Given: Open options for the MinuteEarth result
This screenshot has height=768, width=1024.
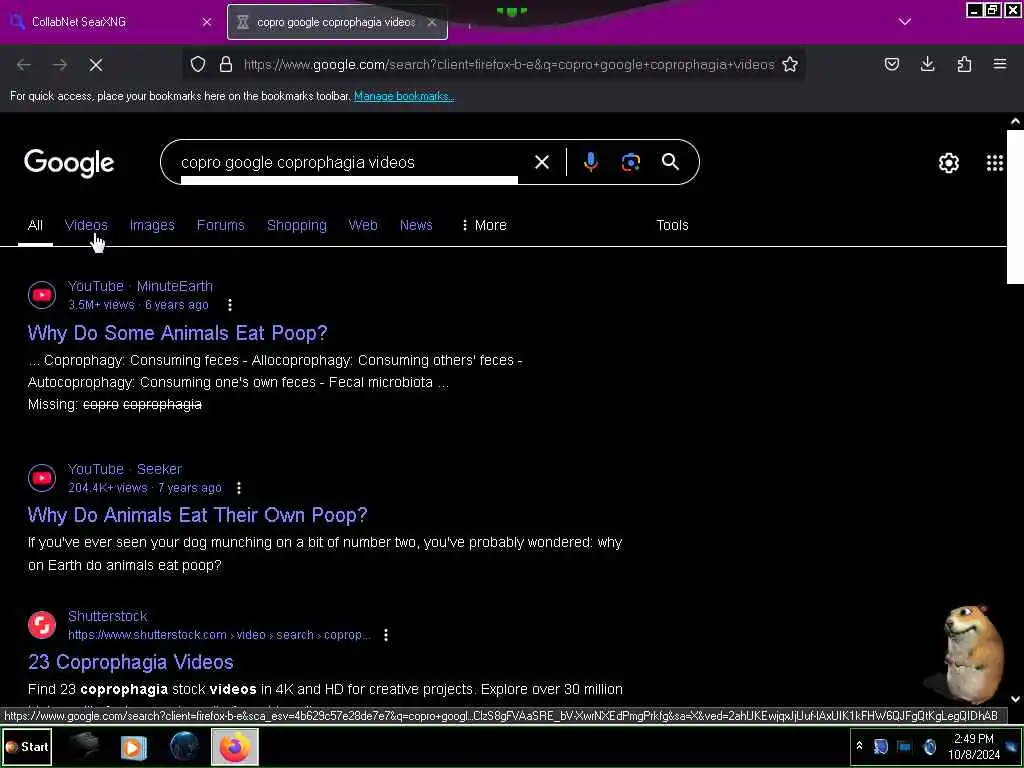Looking at the screenshot, I should [x=229, y=305].
